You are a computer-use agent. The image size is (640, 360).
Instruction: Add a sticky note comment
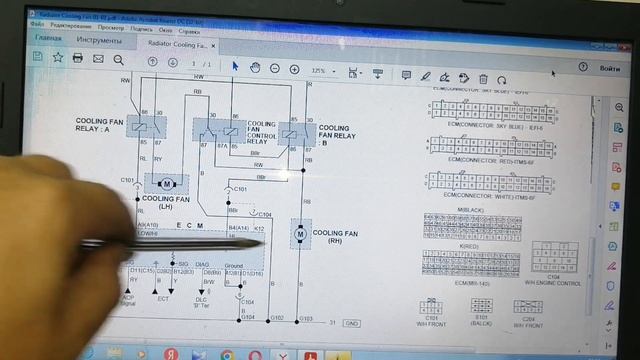(406, 75)
